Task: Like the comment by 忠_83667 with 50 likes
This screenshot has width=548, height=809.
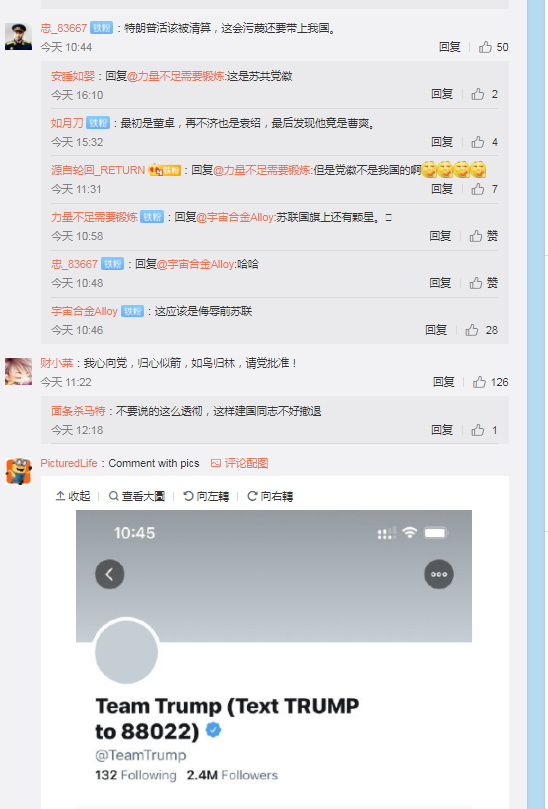Action: (493, 47)
